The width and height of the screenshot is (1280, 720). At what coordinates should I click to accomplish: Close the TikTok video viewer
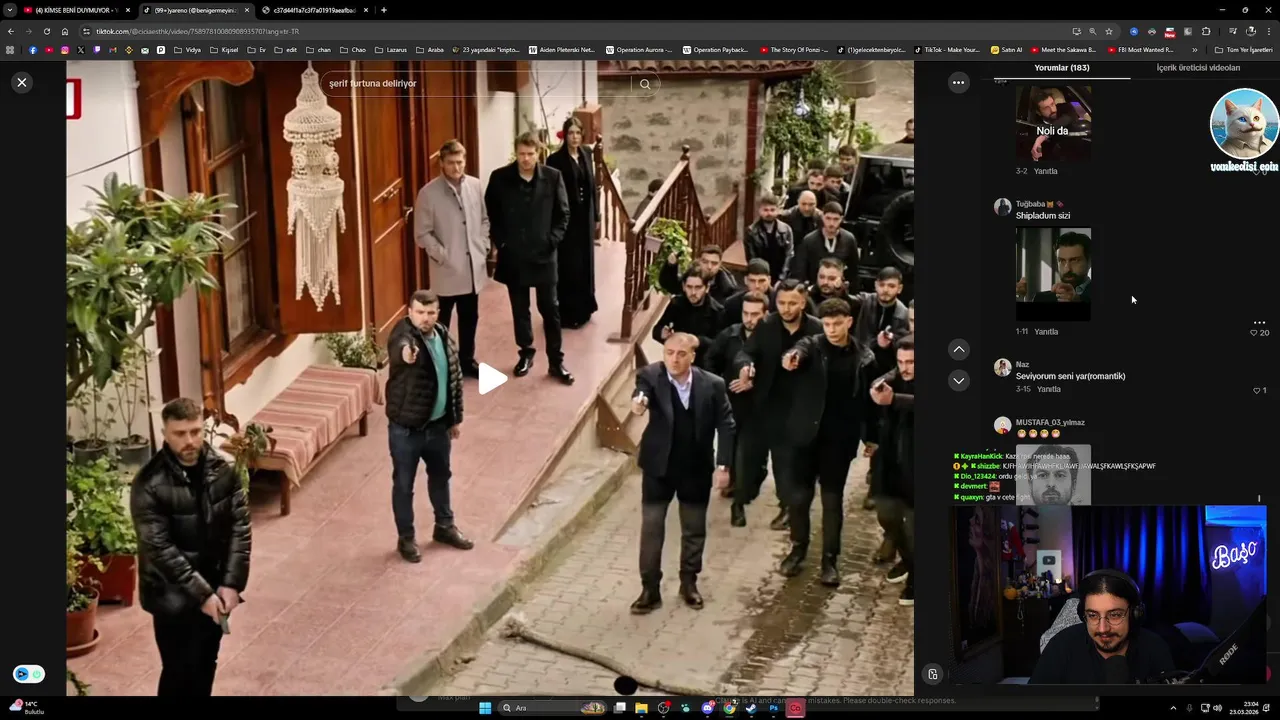point(22,82)
